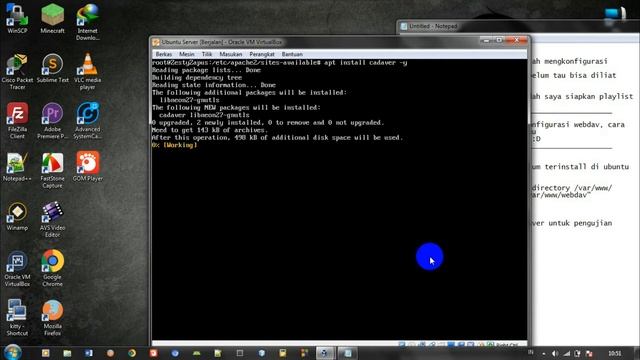Open the Windows Start orb
Image resolution: width=640 pixels, height=360 pixels.
[x=13, y=353]
